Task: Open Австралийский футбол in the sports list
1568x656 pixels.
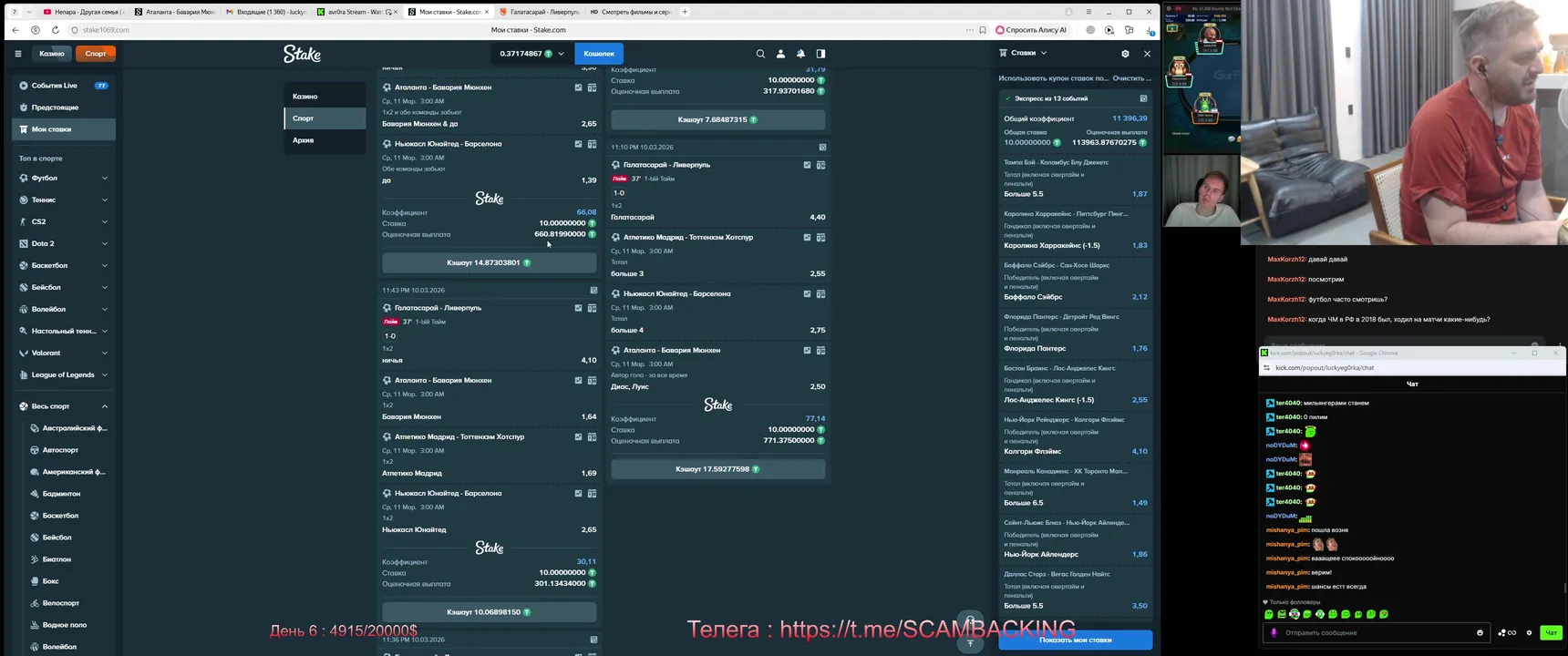Action: coord(67,428)
